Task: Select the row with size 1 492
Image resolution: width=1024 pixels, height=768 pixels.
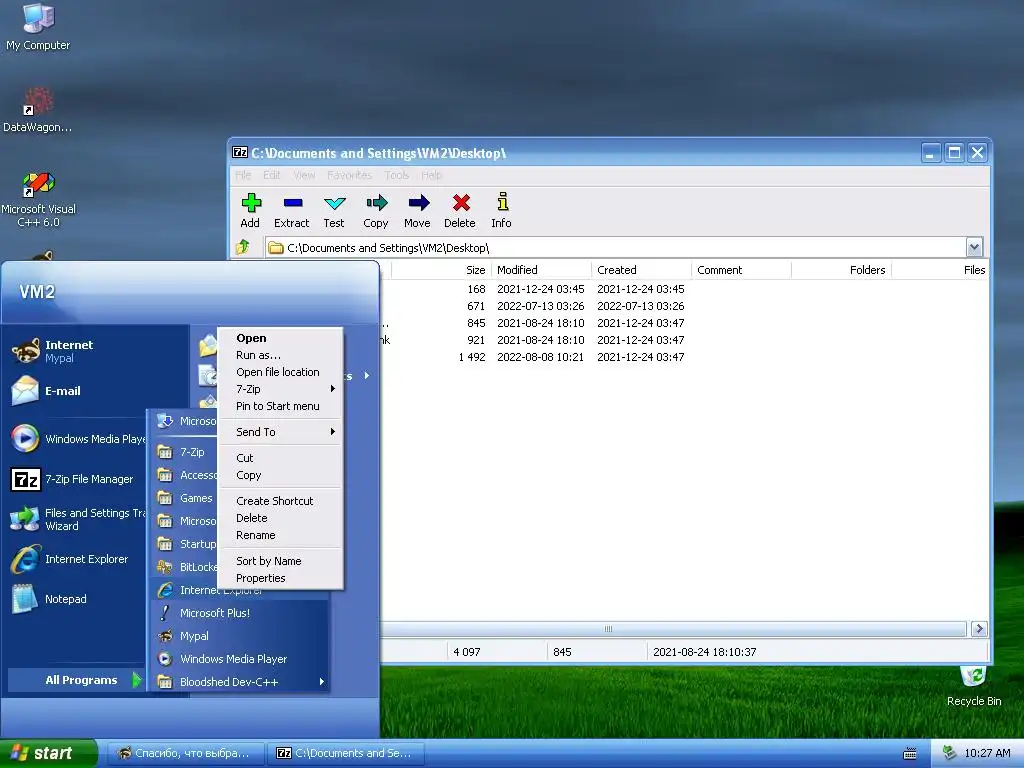Action: point(684,357)
